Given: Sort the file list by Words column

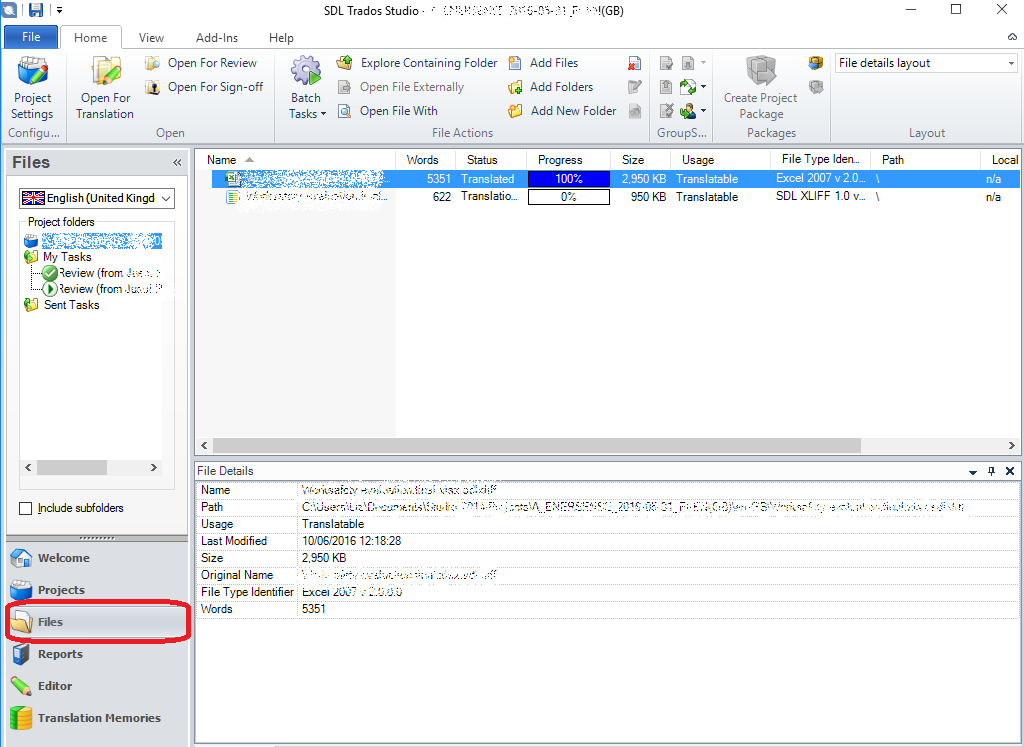Looking at the screenshot, I should [422, 160].
